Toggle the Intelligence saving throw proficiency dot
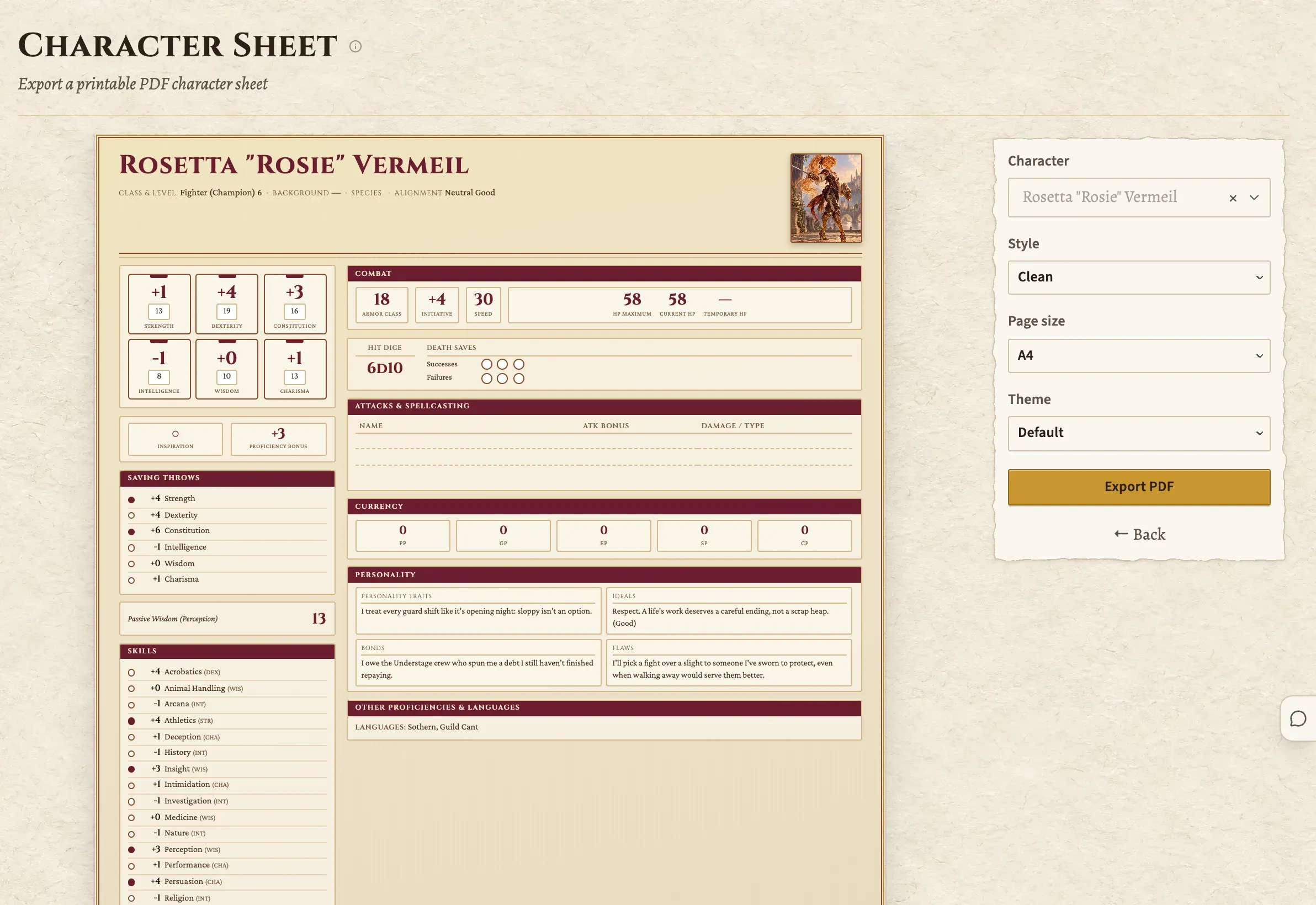1316x905 pixels. 131,548
